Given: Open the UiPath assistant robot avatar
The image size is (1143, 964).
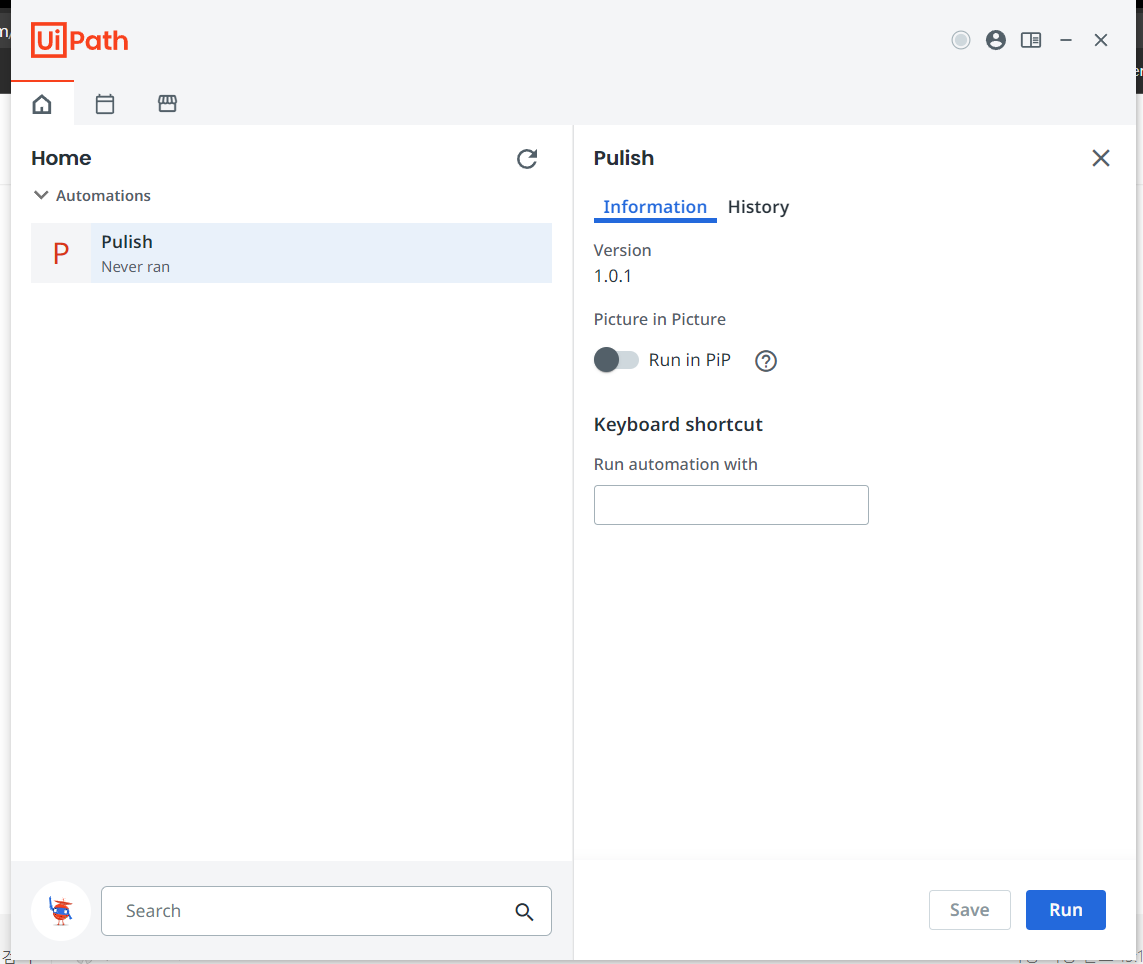Looking at the screenshot, I should 61,911.
